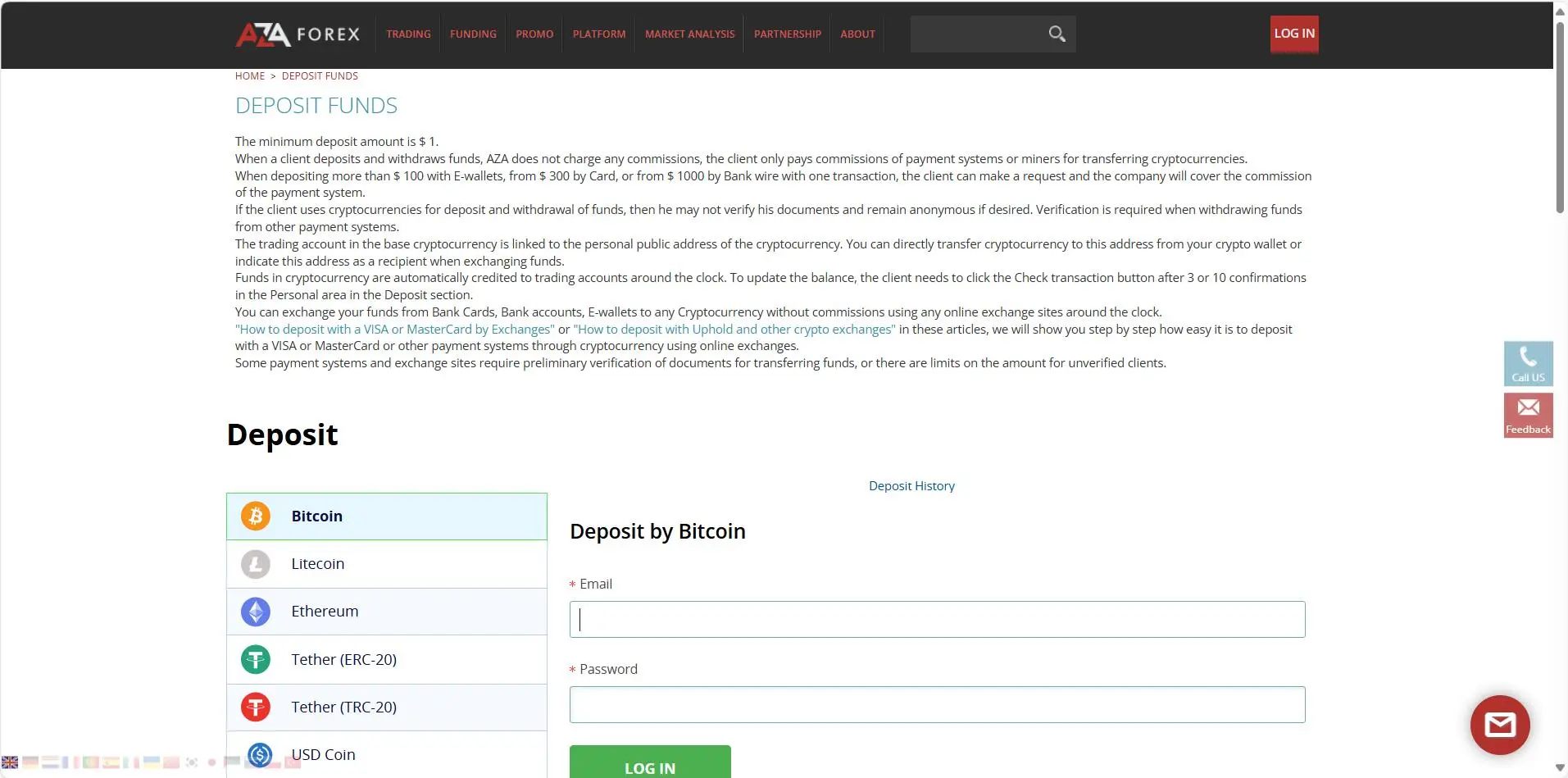The image size is (1568, 778).
Task: Open the Platform menu
Action: click(599, 34)
